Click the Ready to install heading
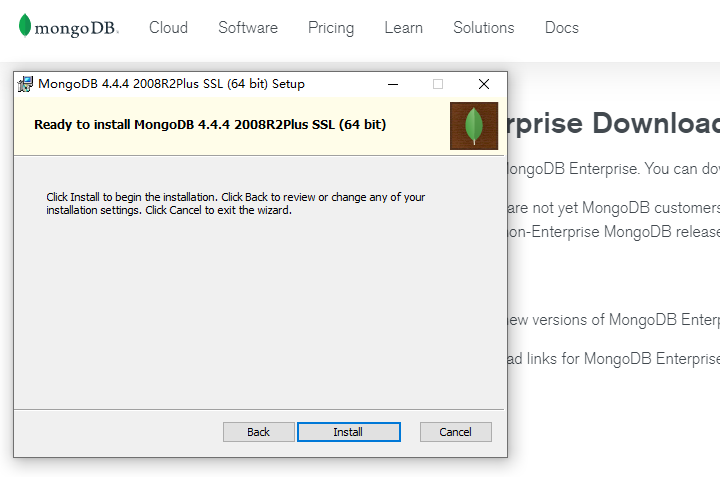 click(x=210, y=124)
